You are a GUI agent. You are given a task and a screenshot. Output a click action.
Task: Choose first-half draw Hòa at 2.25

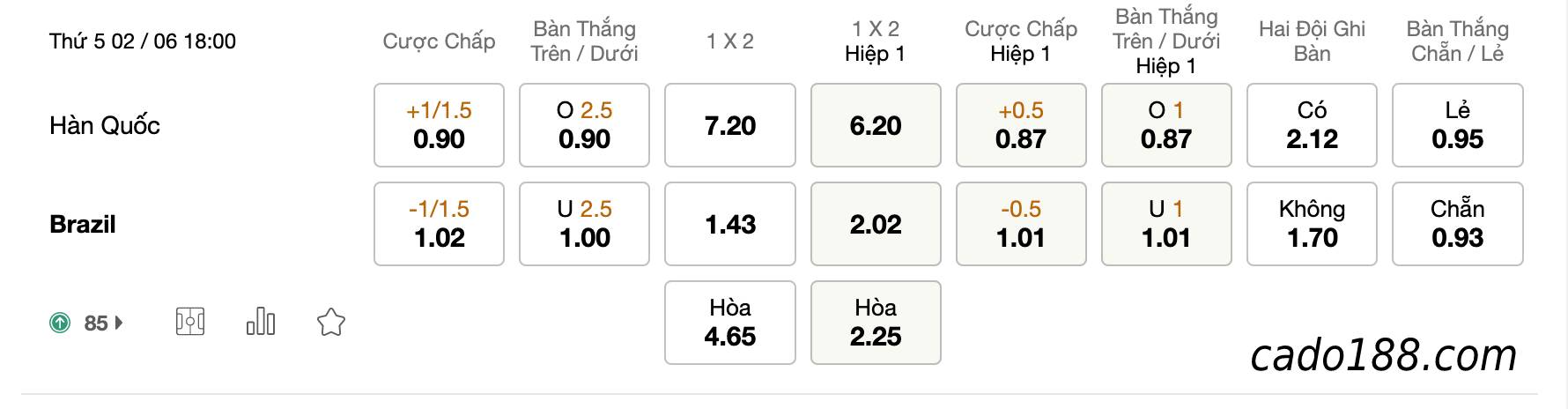pos(876,323)
